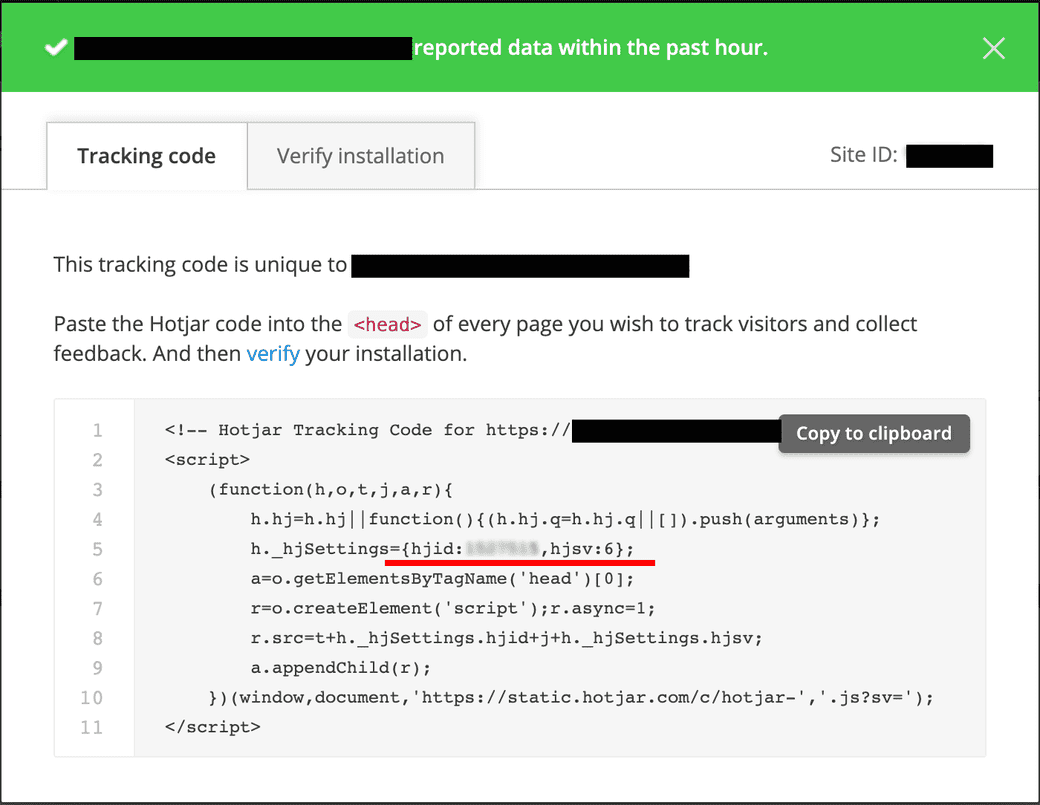The height and width of the screenshot is (805, 1040).
Task: Open the Verify installation tab
Action: coord(360,156)
